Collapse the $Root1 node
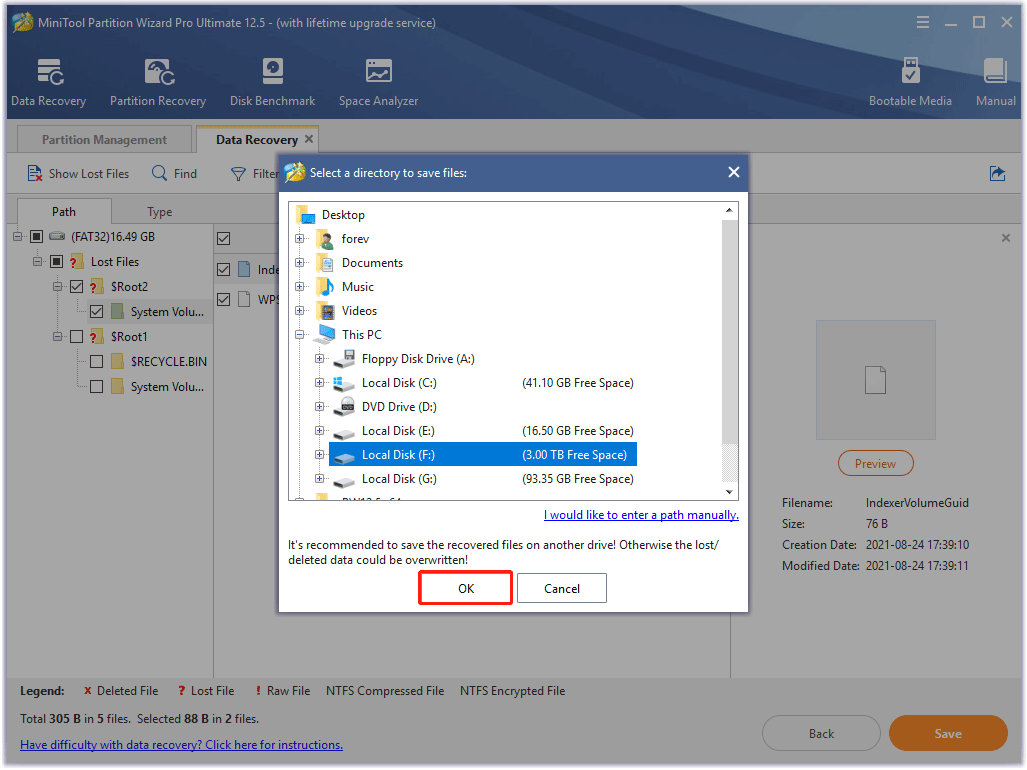1027x770 pixels. 58,337
